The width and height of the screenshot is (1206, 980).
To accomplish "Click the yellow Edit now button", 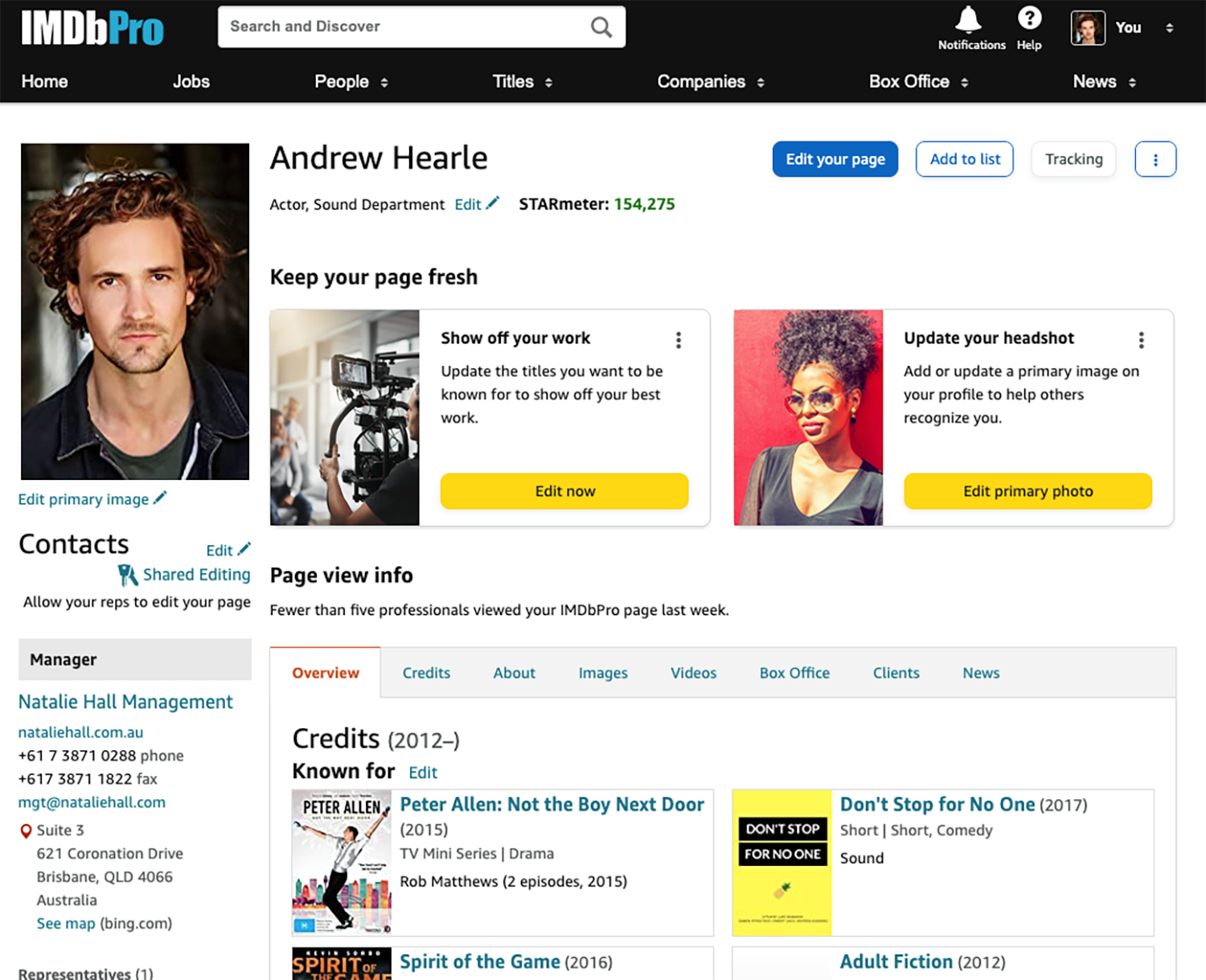I will coord(564,491).
